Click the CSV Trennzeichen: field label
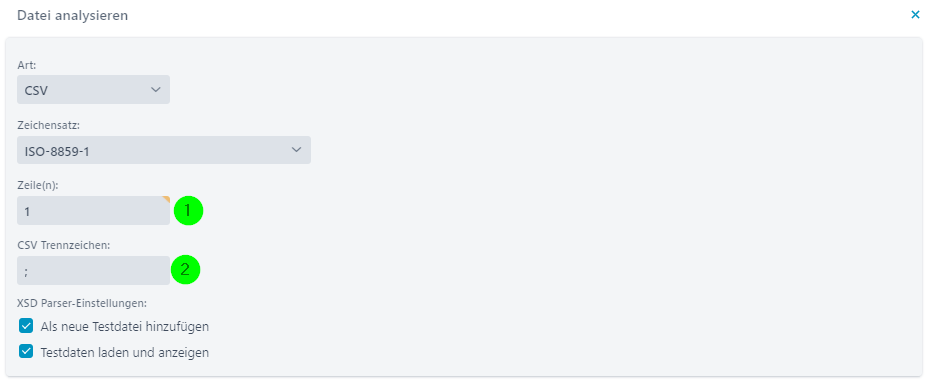This screenshot has height=381, width=930. click(x=64, y=245)
